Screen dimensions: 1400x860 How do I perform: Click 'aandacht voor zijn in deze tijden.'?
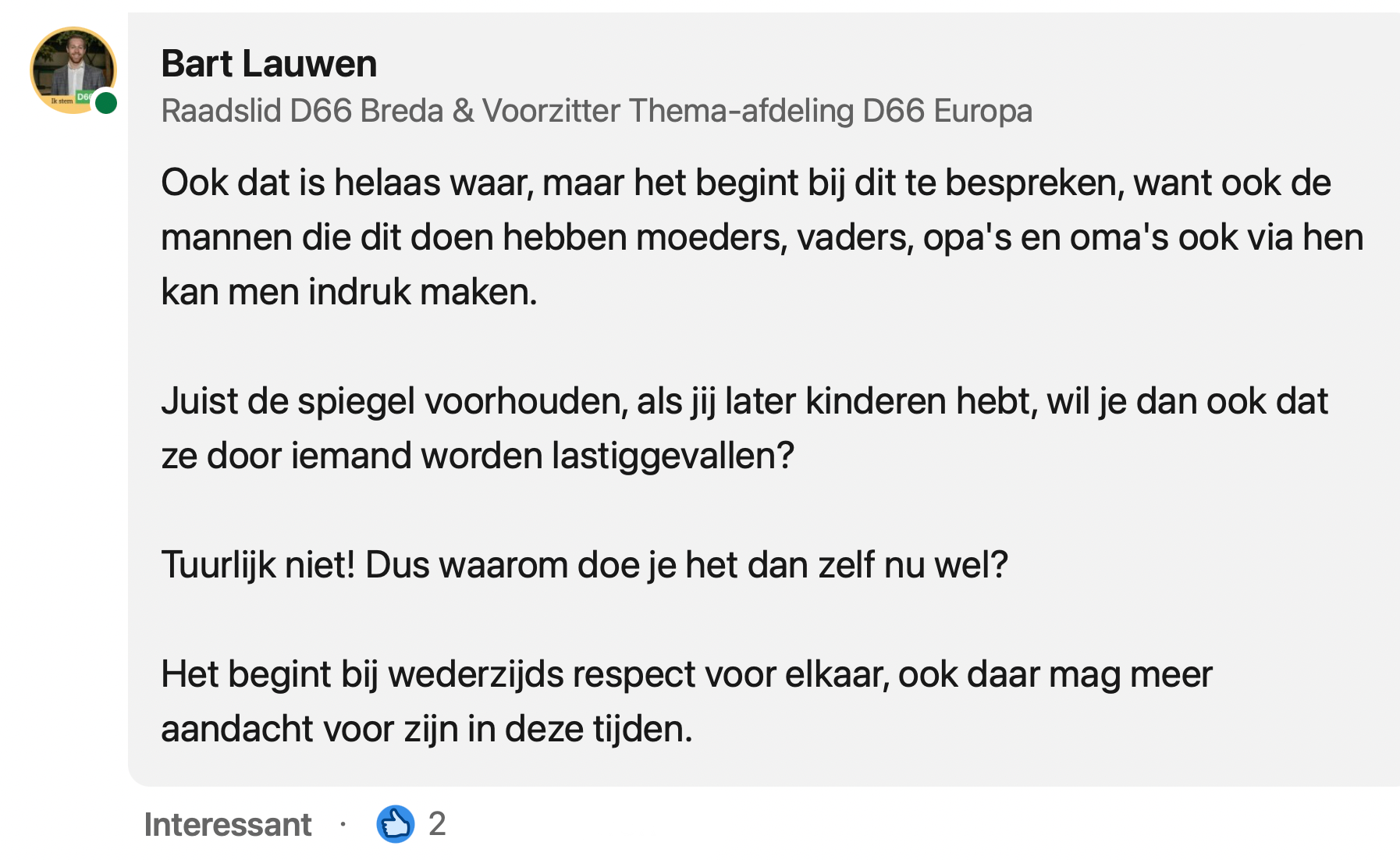tap(426, 730)
